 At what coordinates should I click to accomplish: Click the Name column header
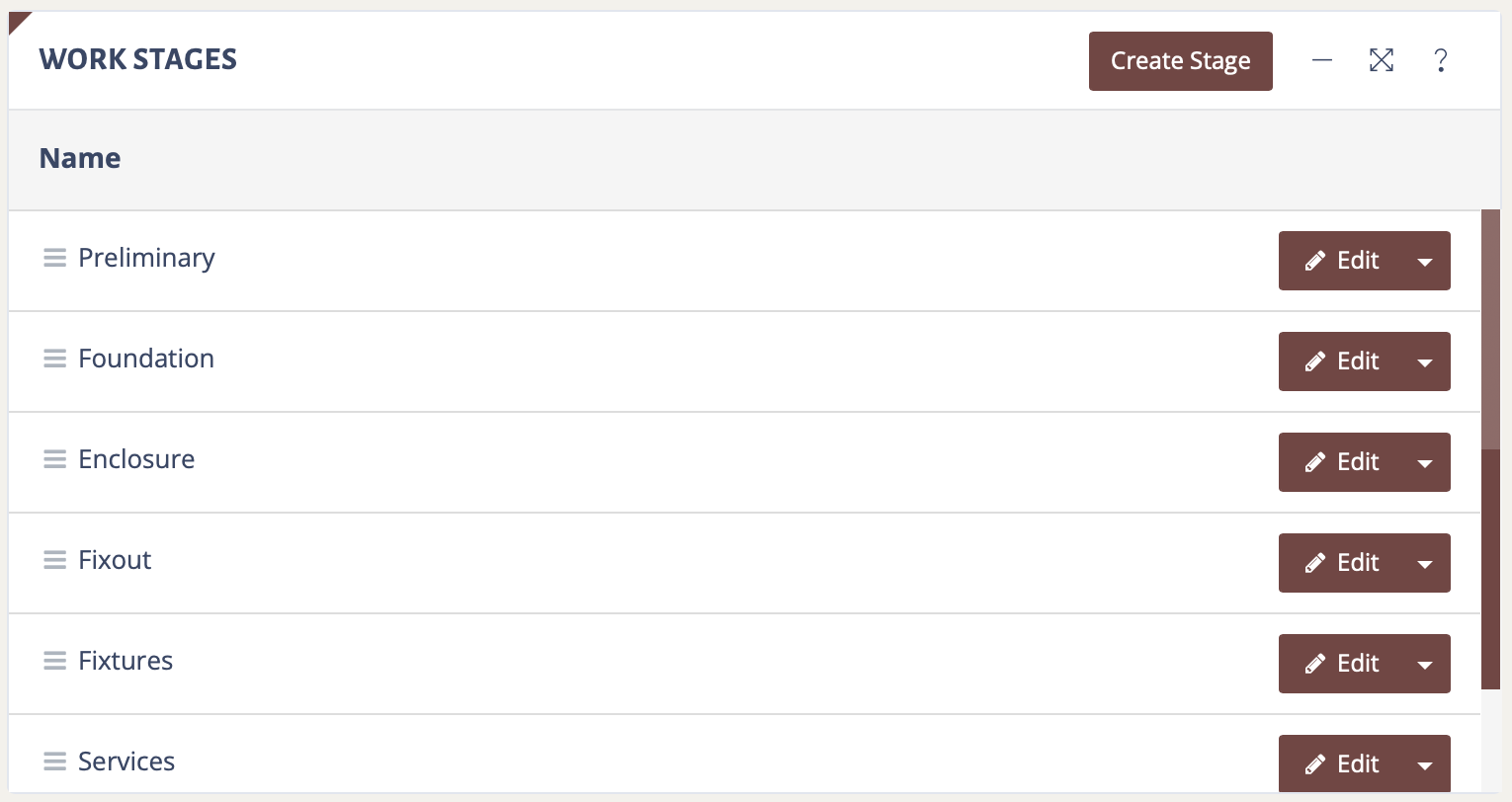[x=80, y=158]
